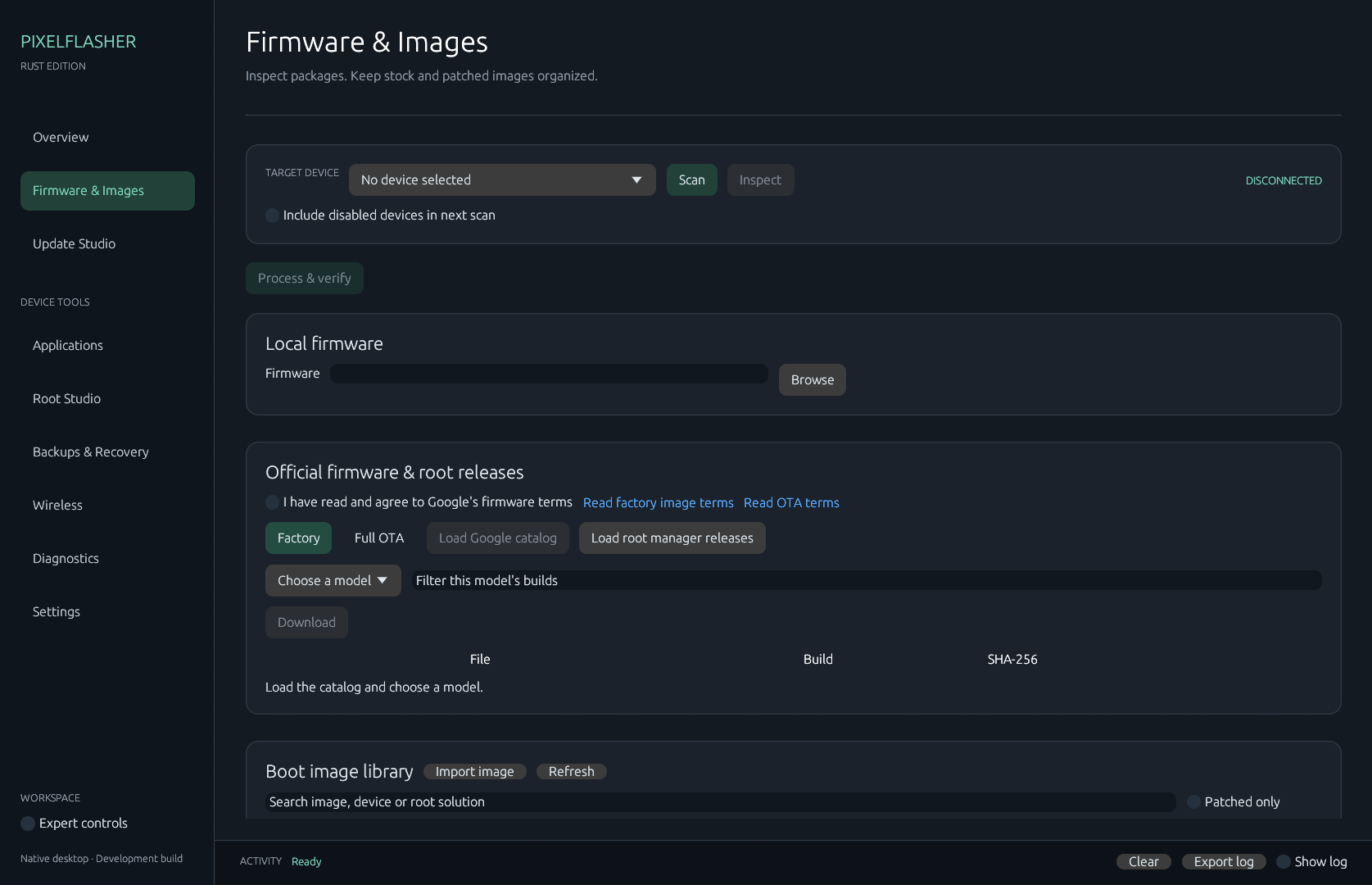1372x885 pixels.
Task: Click Export log
Action: click(x=1224, y=862)
